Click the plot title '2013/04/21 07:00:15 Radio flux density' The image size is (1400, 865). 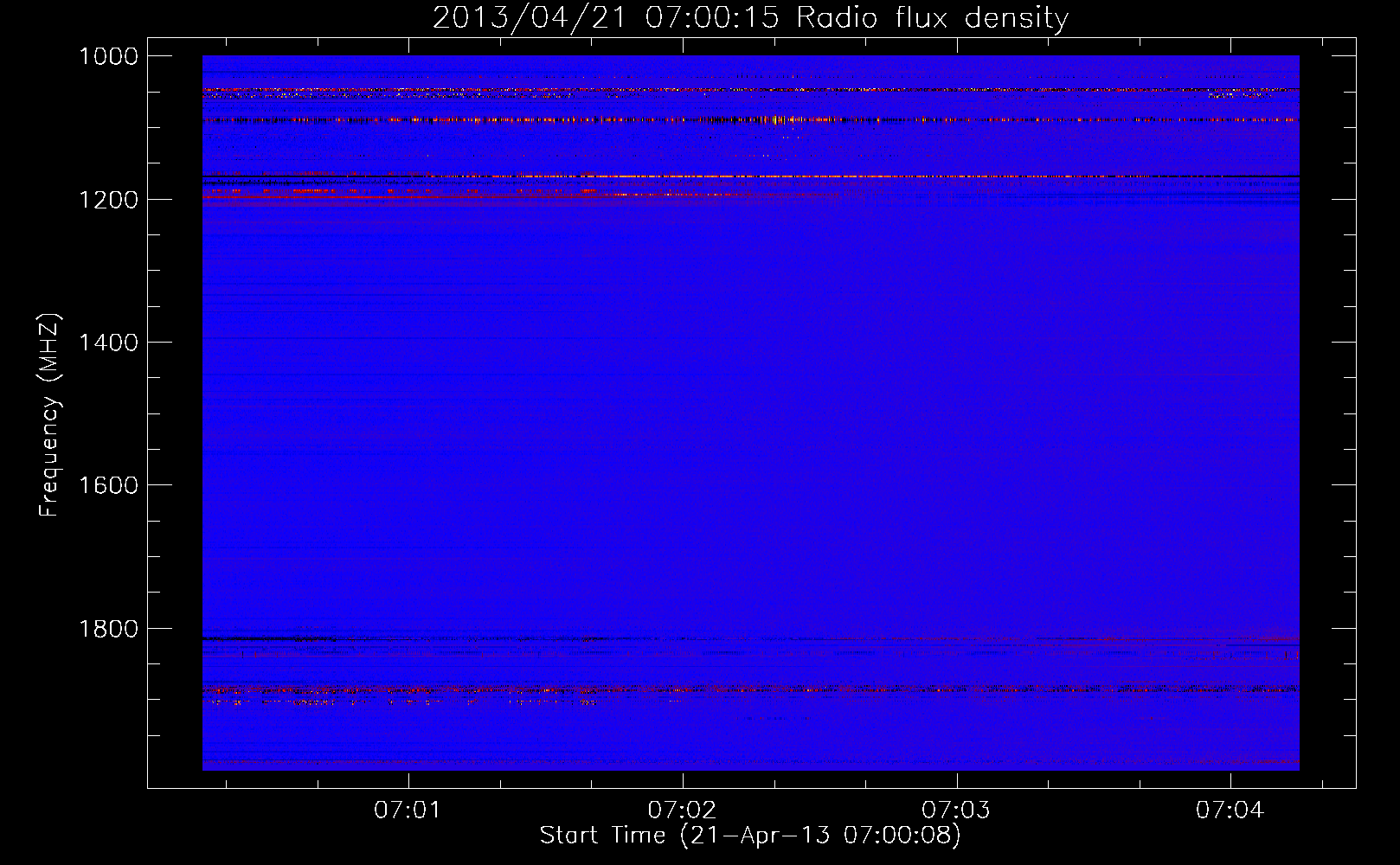pyautogui.click(x=750, y=18)
